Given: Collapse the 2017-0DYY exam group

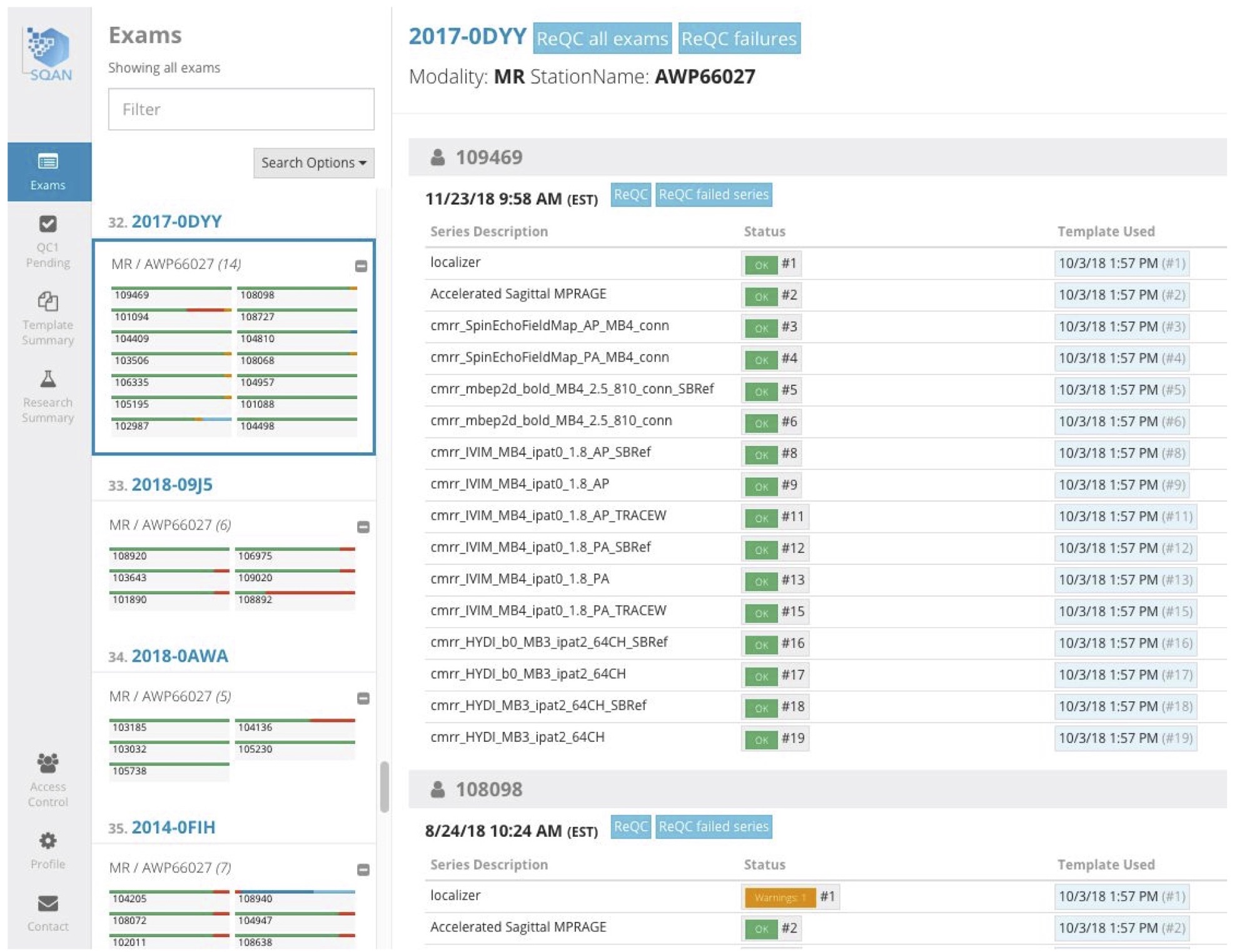Looking at the screenshot, I should (361, 266).
